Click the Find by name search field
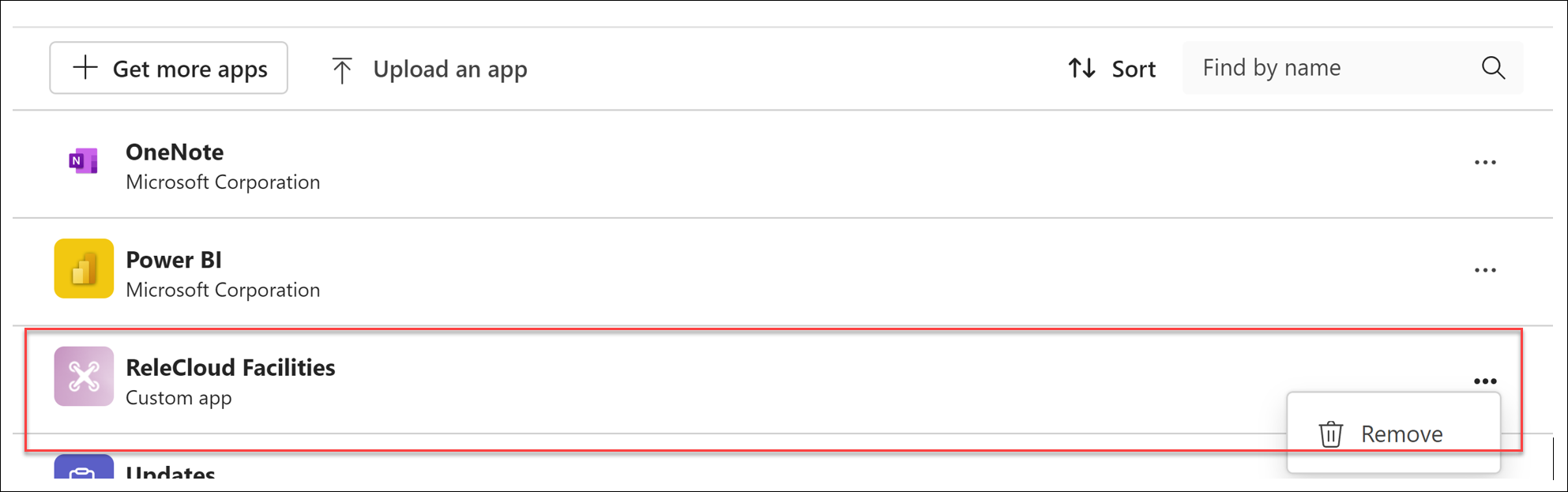The height and width of the screenshot is (492, 1568). pos(1303,68)
